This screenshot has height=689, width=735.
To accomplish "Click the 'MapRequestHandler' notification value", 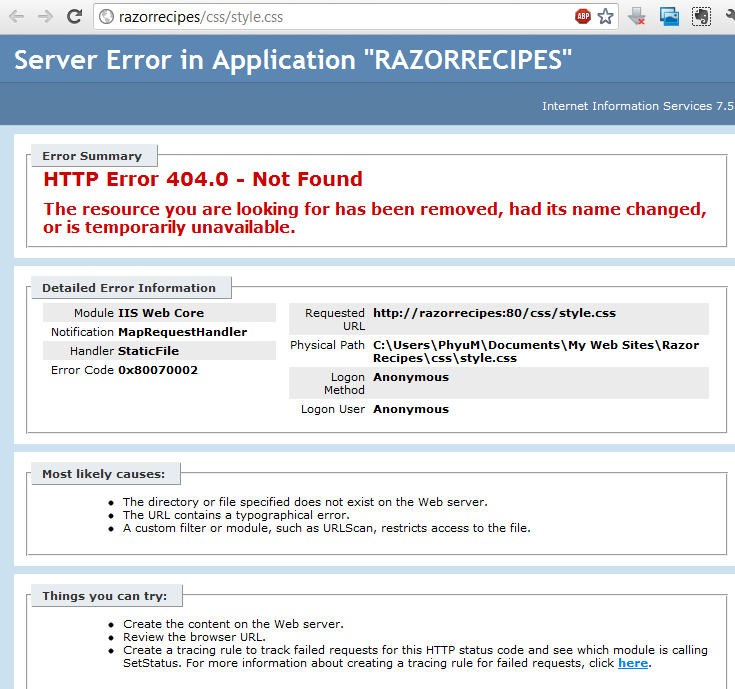I will click(182, 332).
